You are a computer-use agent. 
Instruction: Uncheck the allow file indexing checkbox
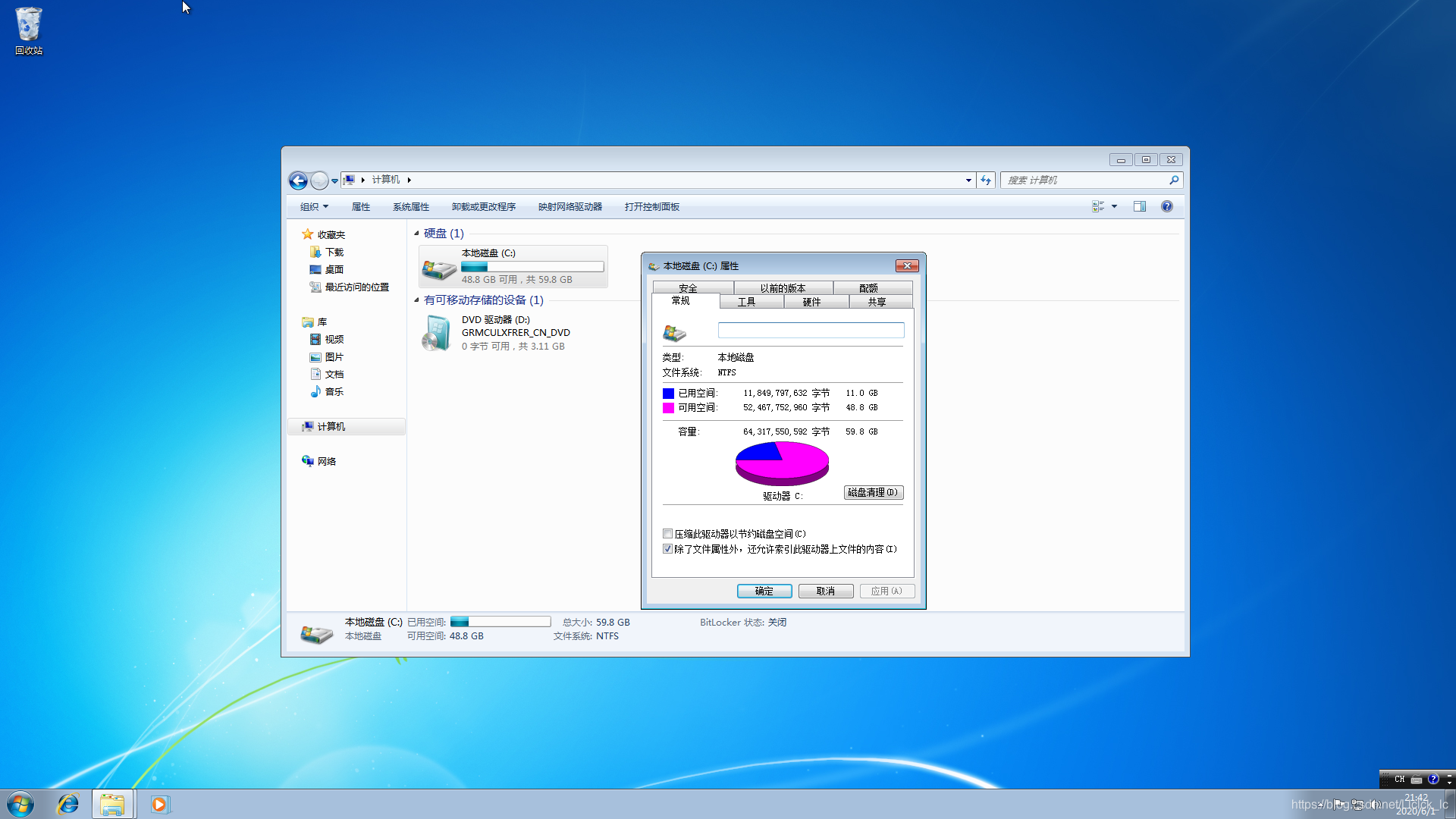click(x=668, y=549)
